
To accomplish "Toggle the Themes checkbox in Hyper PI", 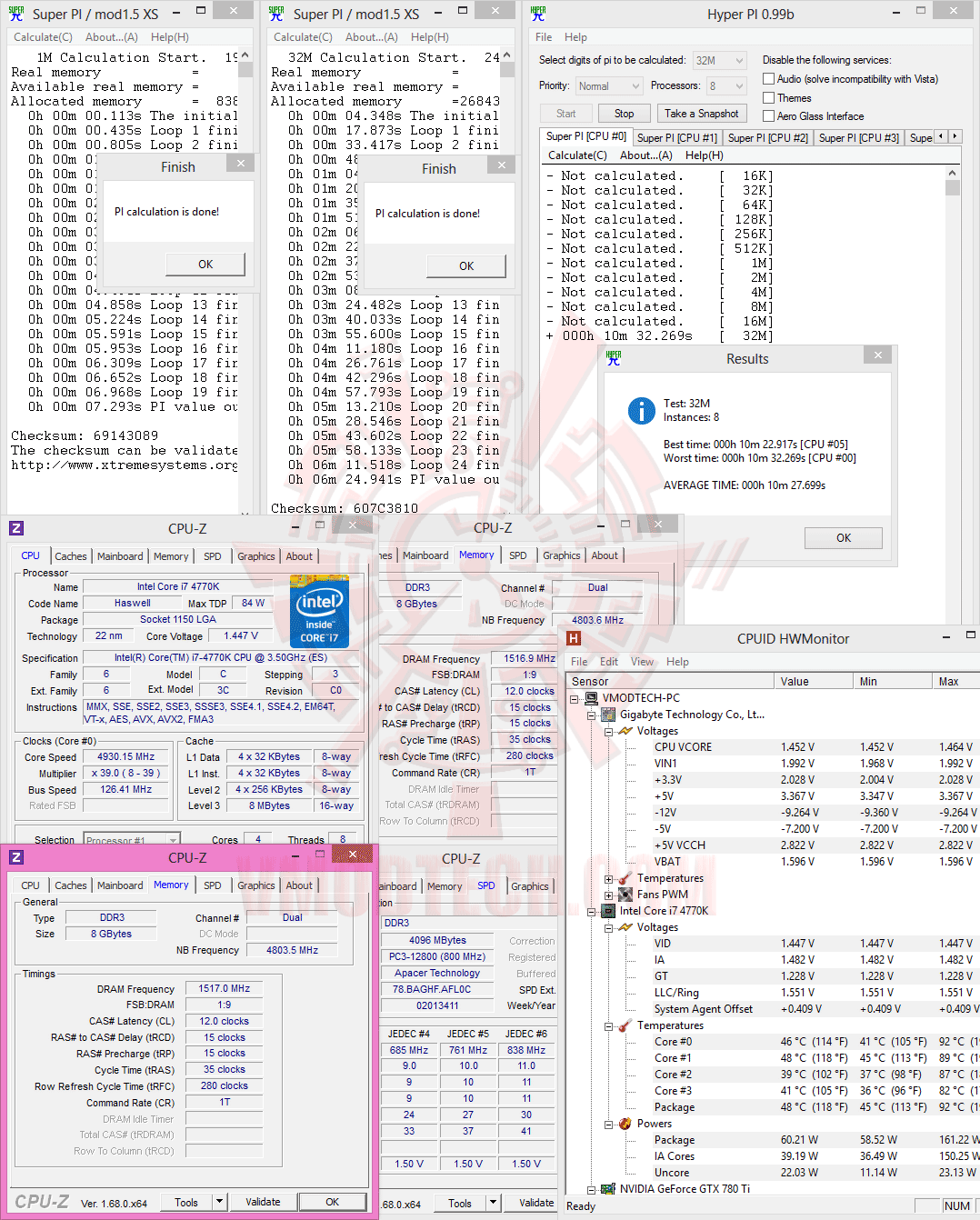I will pos(769,98).
